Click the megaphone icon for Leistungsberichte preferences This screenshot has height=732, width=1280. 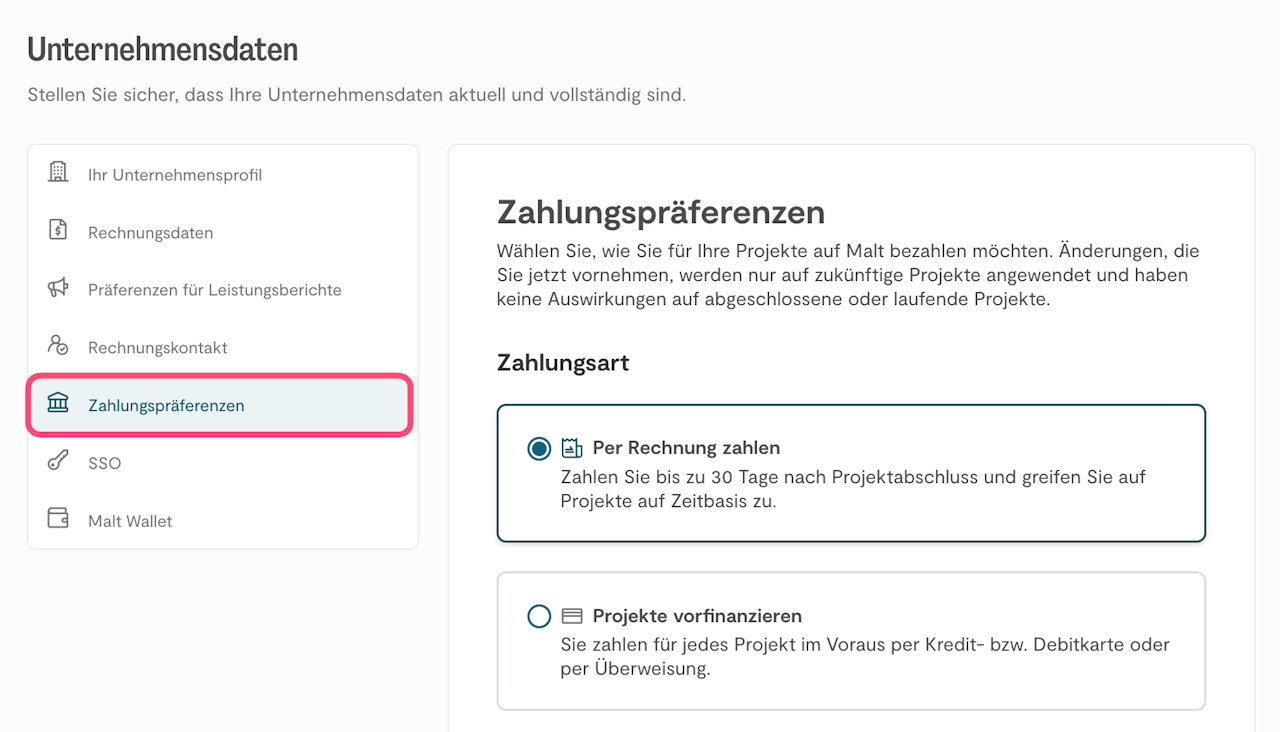(x=58, y=288)
